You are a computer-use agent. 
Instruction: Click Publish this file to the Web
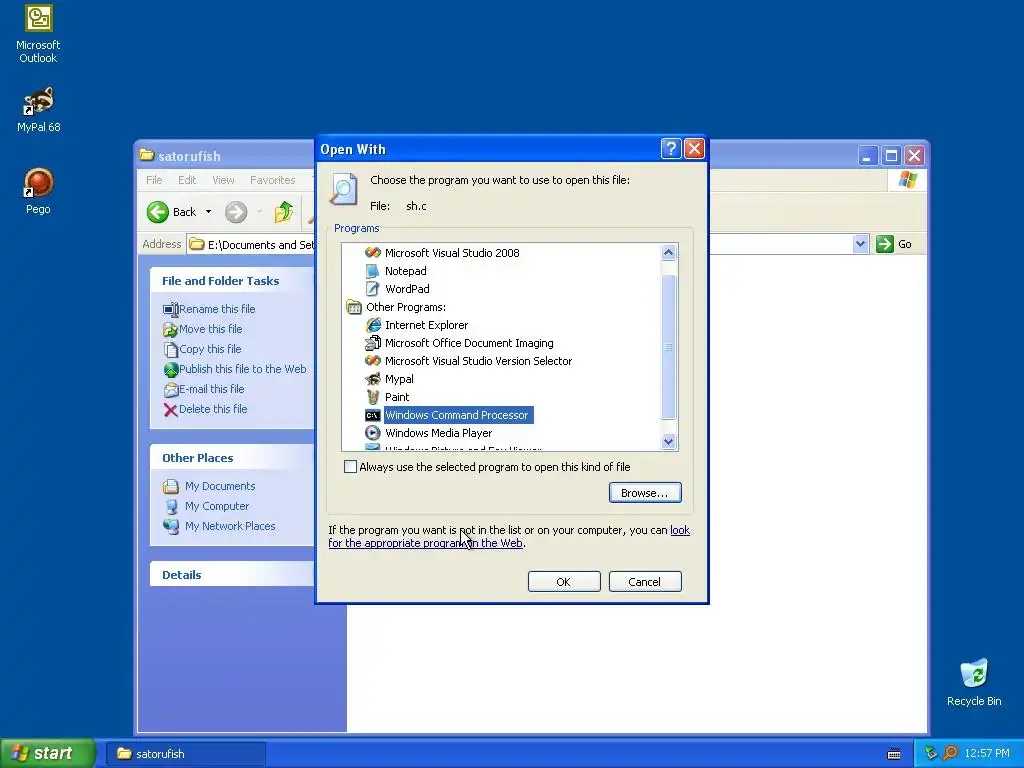(242, 368)
